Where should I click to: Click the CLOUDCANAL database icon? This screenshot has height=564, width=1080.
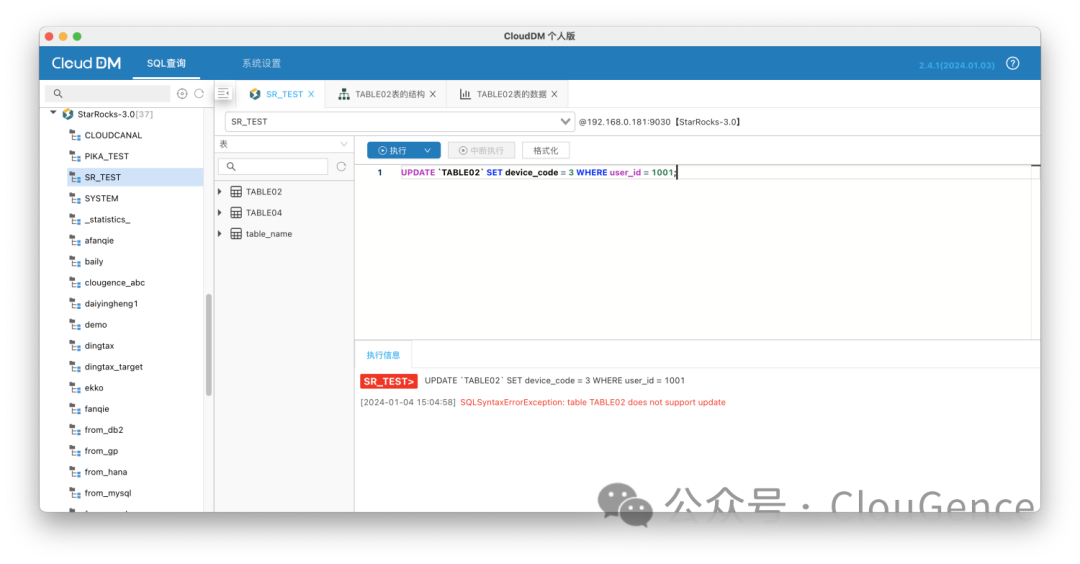(x=75, y=136)
